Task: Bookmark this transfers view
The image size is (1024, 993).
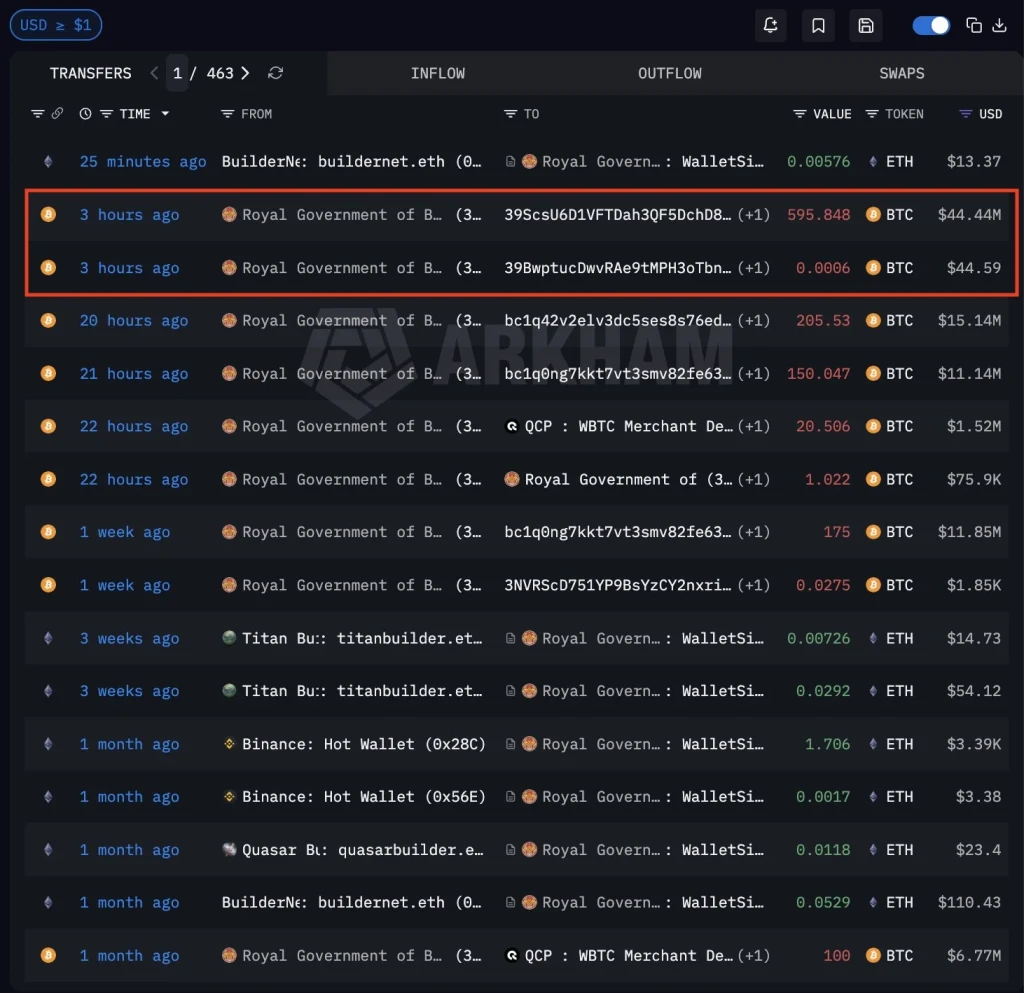Action: coord(818,25)
